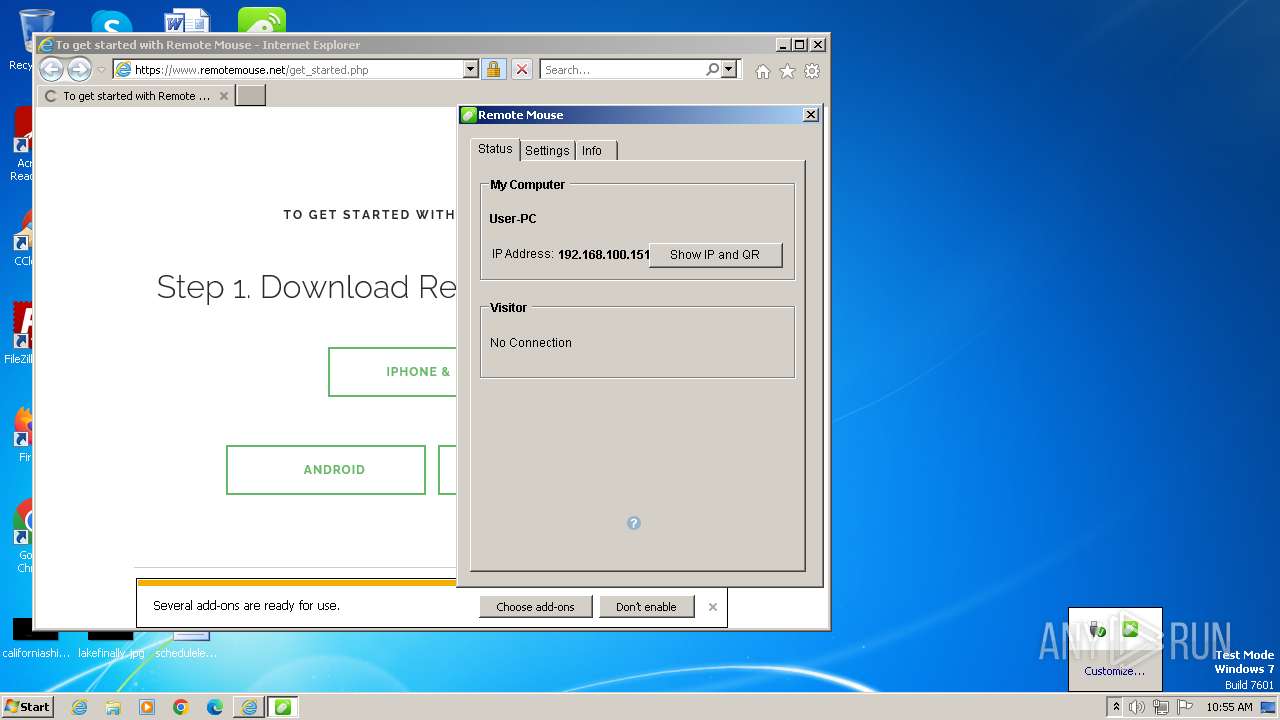
Task: Click the security lock icon in address bar
Action: tap(493, 69)
